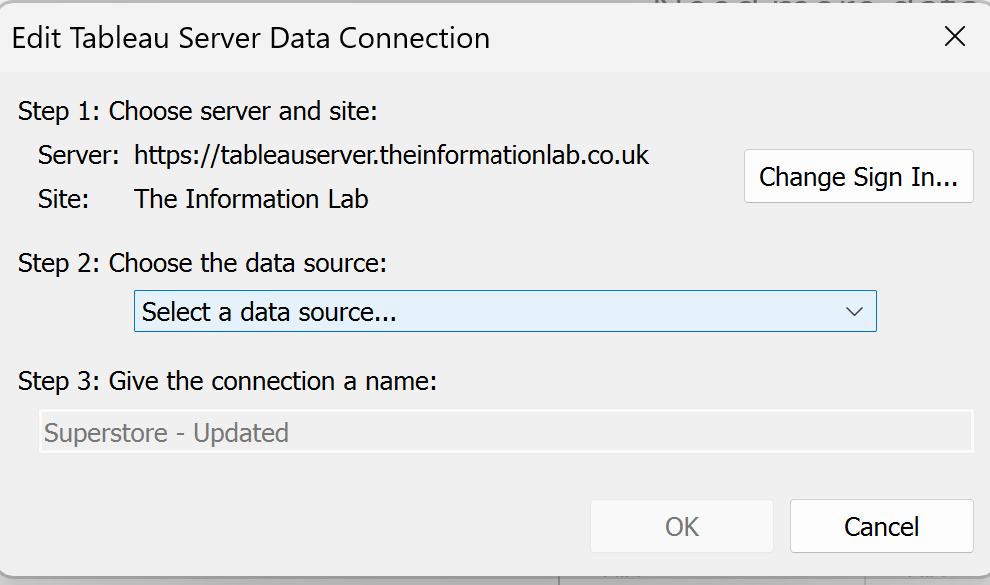Click the Edit Tableau Server Data Connection title
This screenshot has height=585, width=990.
click(x=251, y=38)
